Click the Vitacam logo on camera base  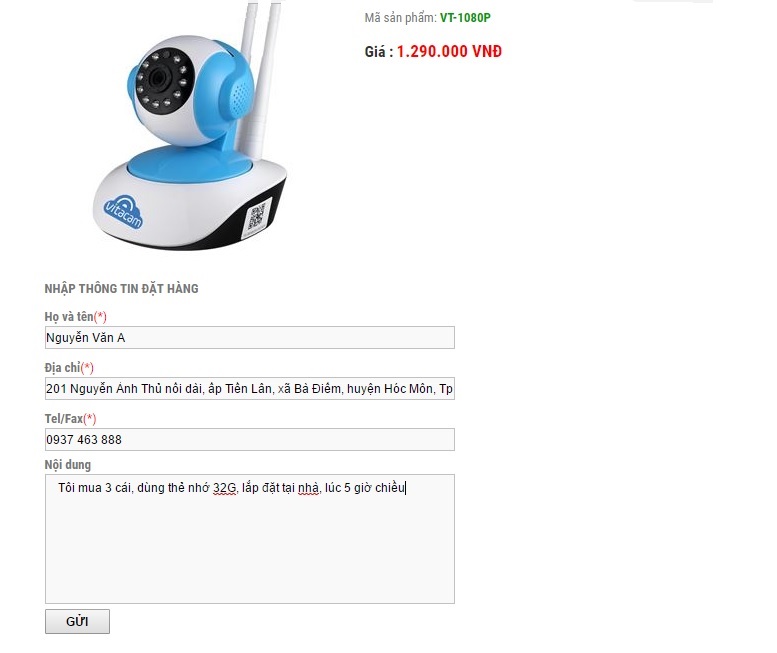pyautogui.click(x=123, y=212)
